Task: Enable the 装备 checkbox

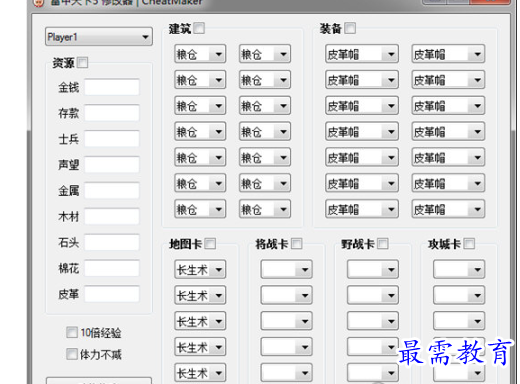Action: click(350, 28)
